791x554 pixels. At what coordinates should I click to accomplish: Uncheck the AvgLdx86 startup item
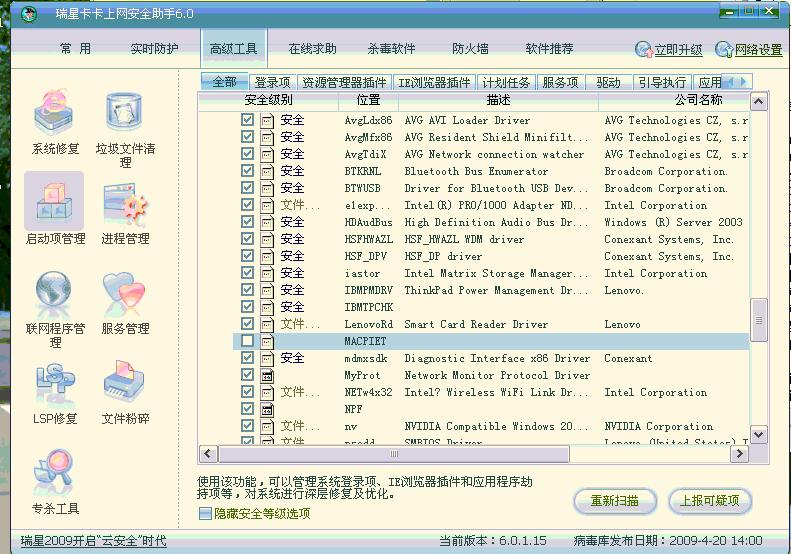pyautogui.click(x=247, y=120)
